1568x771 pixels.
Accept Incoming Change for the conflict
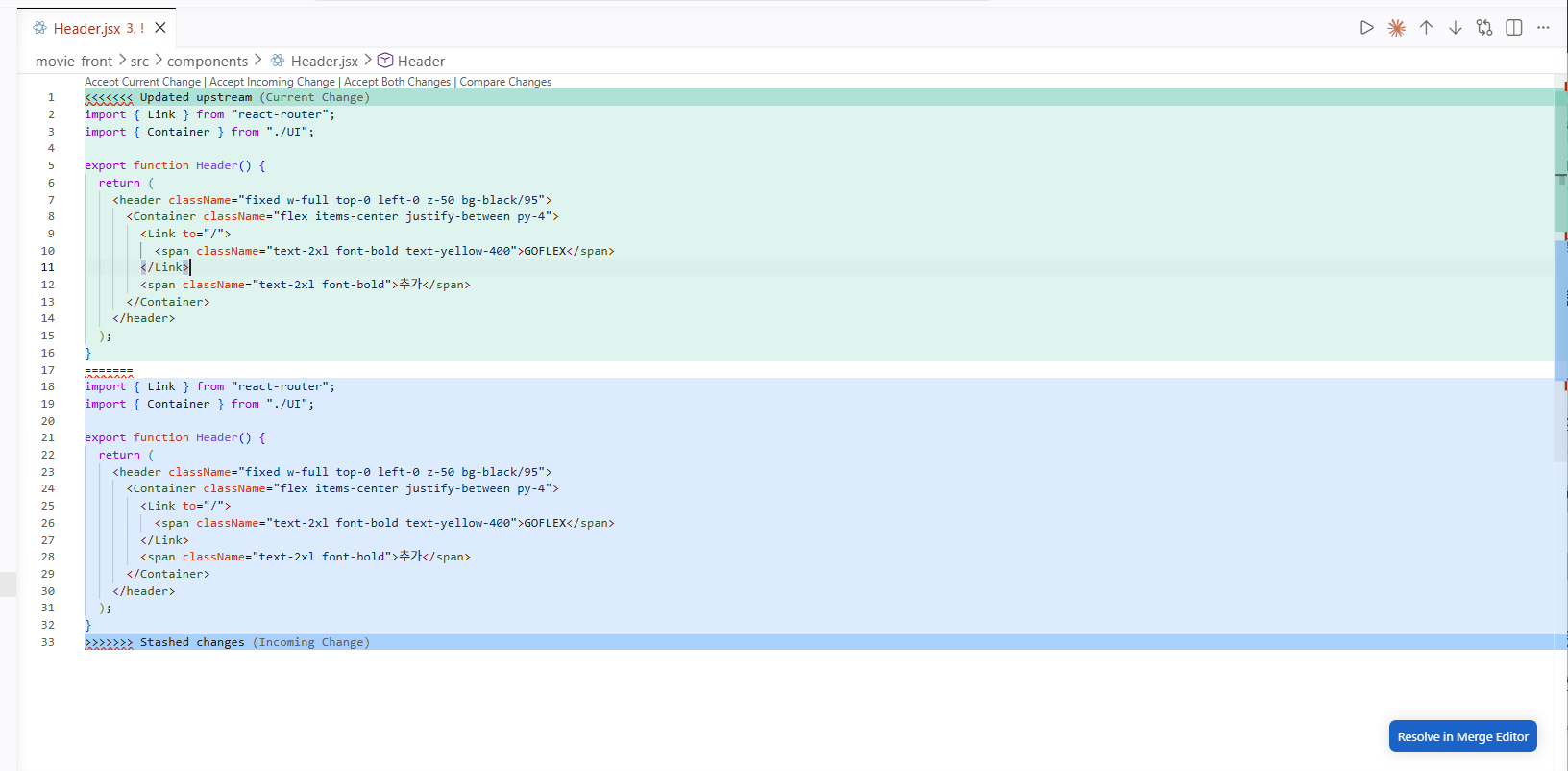272,82
